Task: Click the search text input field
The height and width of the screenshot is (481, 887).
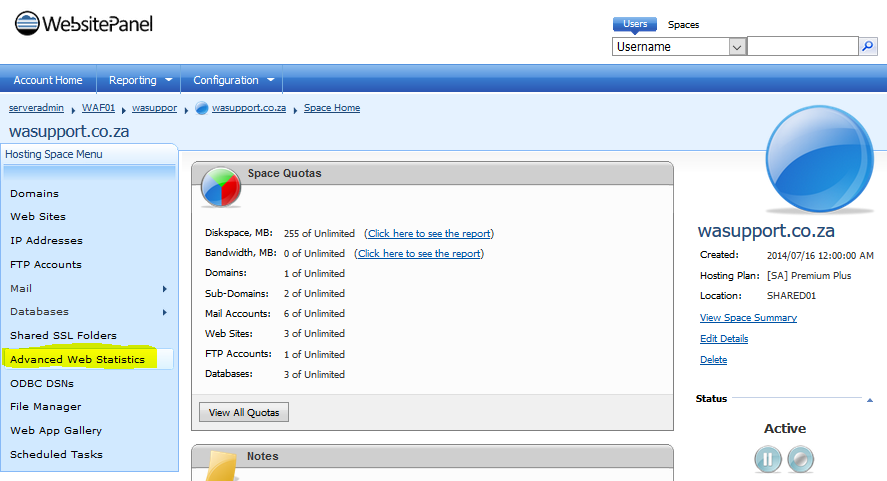Action: [803, 46]
